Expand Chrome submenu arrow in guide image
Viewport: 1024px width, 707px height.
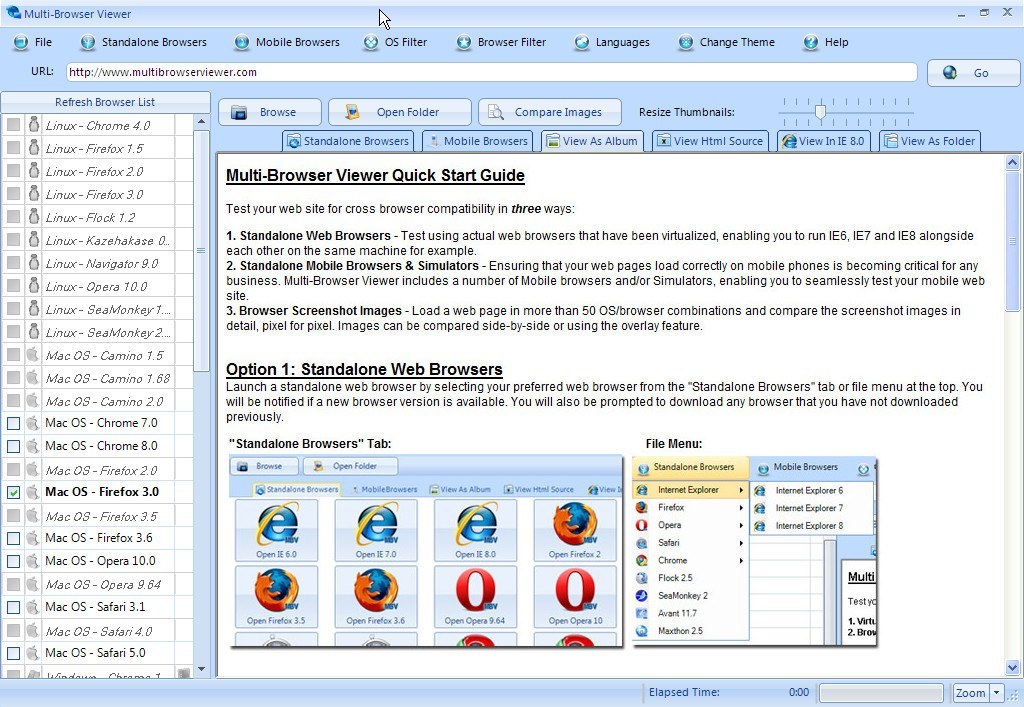pyautogui.click(x=741, y=560)
